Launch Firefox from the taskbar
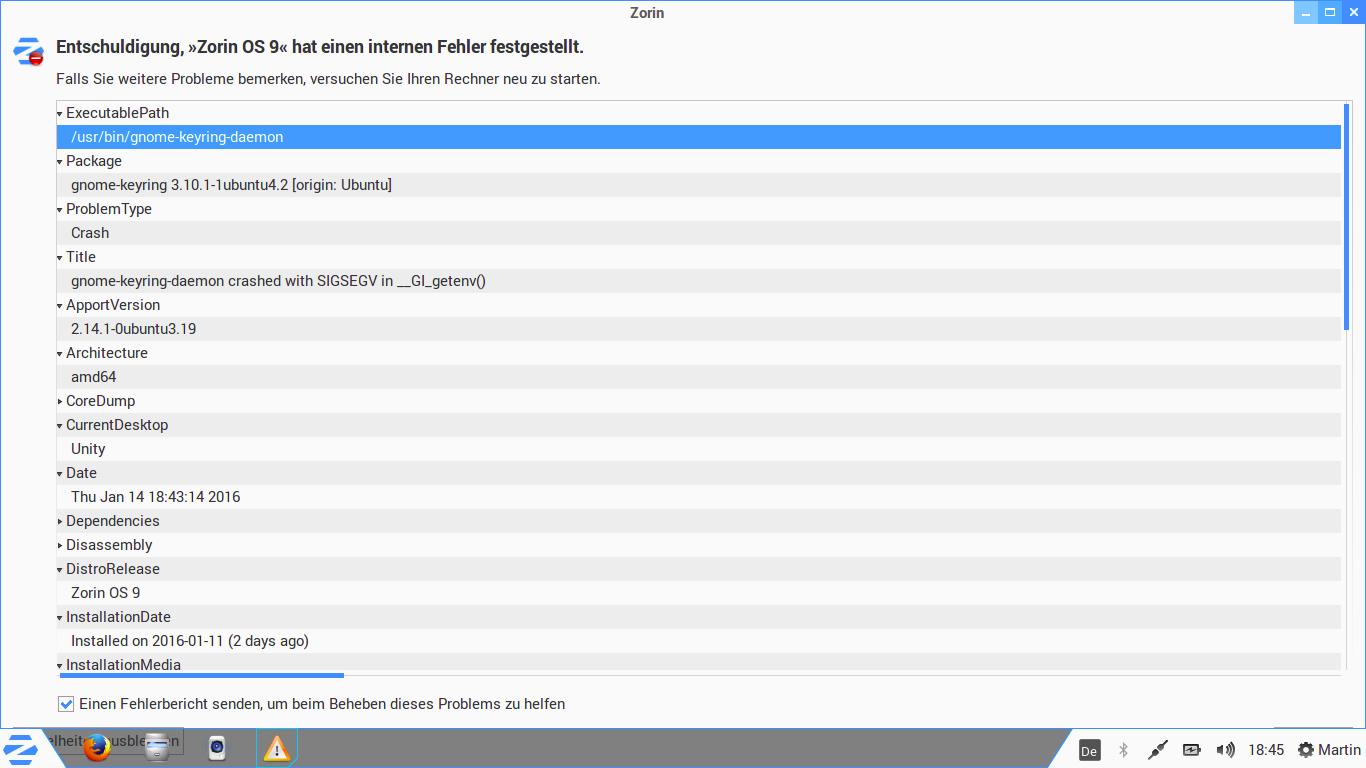Image resolution: width=1366 pixels, height=768 pixels. coord(97,748)
